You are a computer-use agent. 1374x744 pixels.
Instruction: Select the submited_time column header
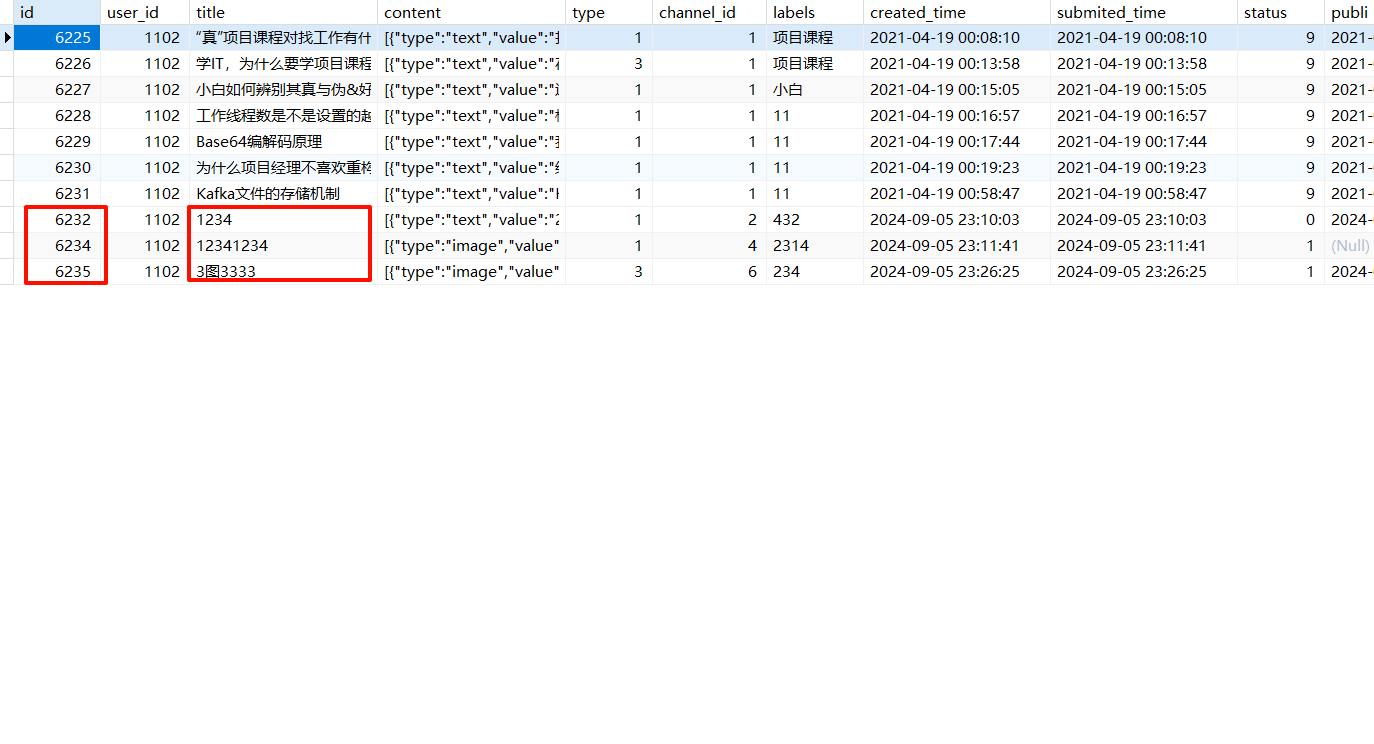(x=1144, y=12)
